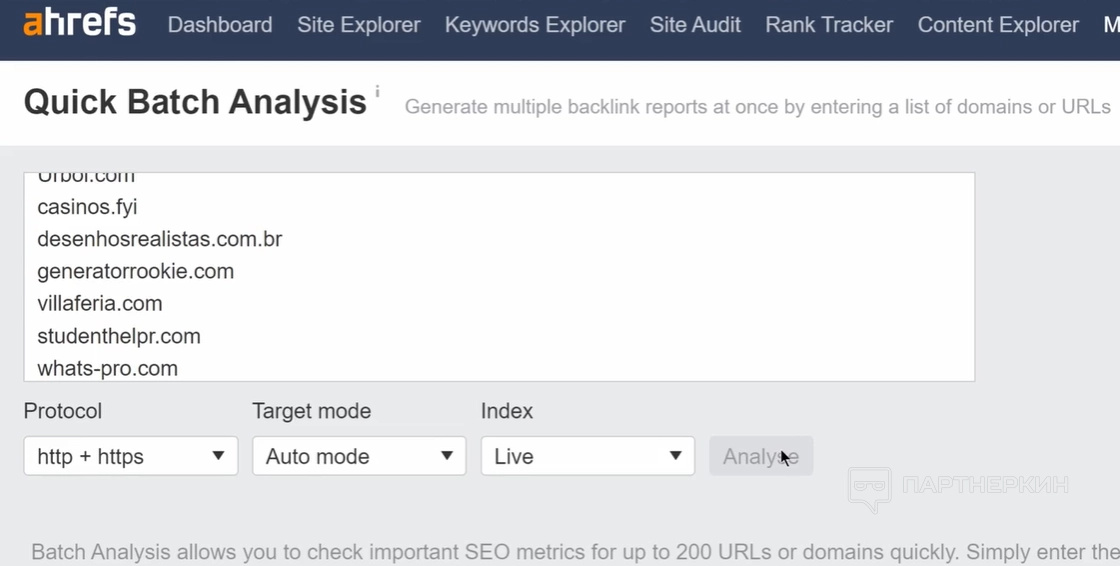Open the Target mode dropdown

359,456
